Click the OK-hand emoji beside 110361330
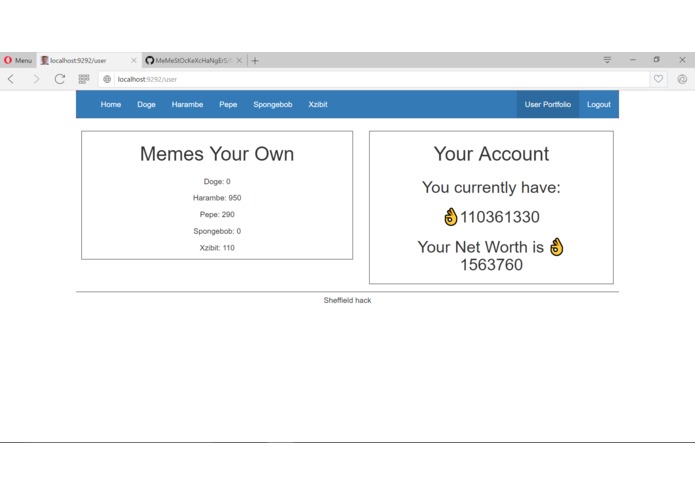The height and width of the screenshot is (494, 695). point(450,217)
